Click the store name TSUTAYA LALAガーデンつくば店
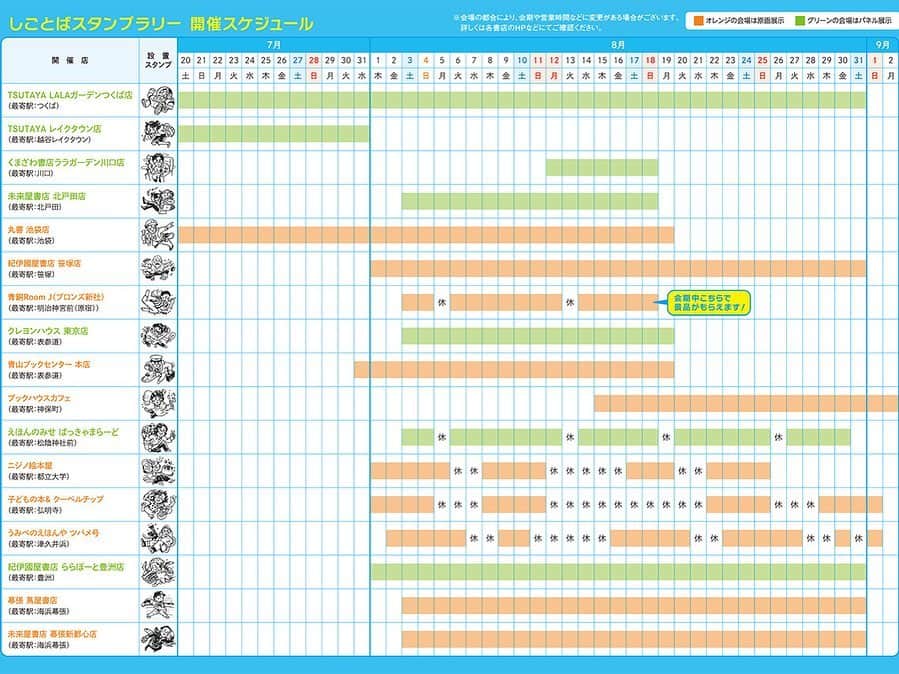The width and height of the screenshot is (899, 674). click(70, 95)
